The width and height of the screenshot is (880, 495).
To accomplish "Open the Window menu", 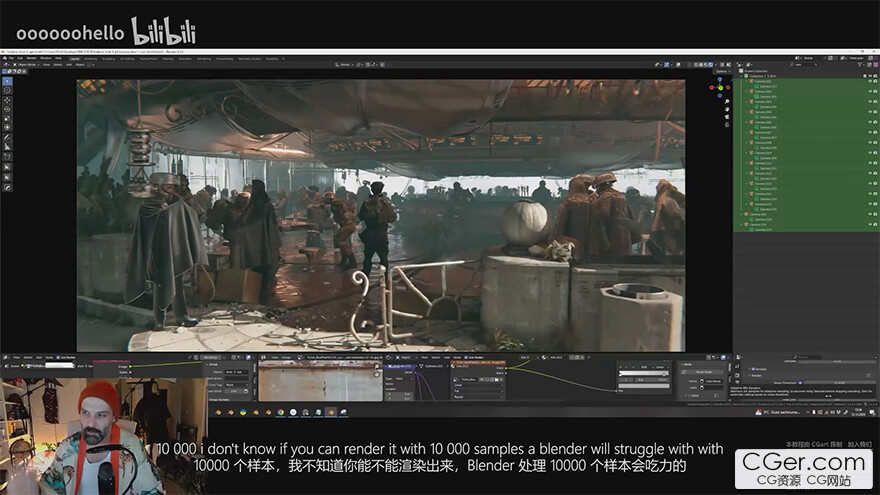I will (x=46, y=58).
